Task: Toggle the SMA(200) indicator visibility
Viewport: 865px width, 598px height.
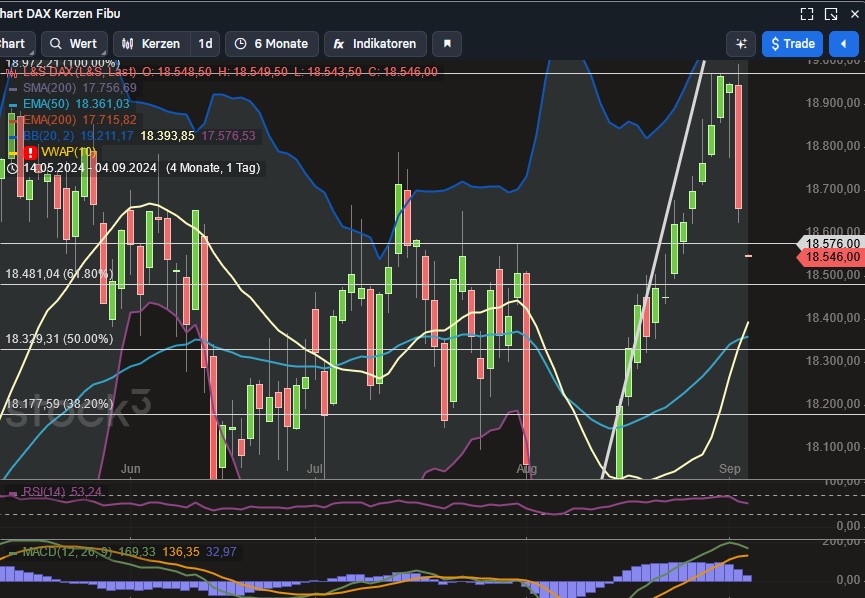Action: [x=14, y=89]
